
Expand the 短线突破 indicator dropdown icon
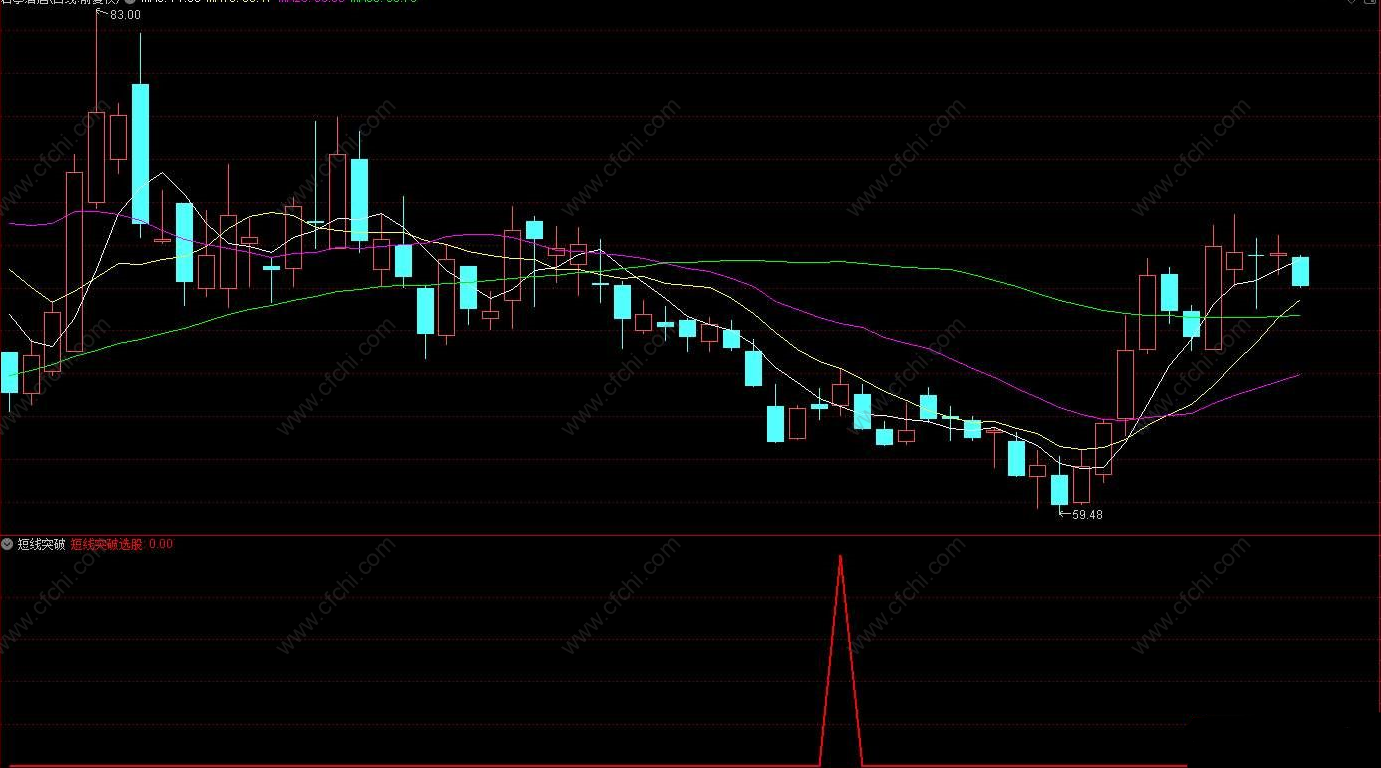[x=8, y=544]
